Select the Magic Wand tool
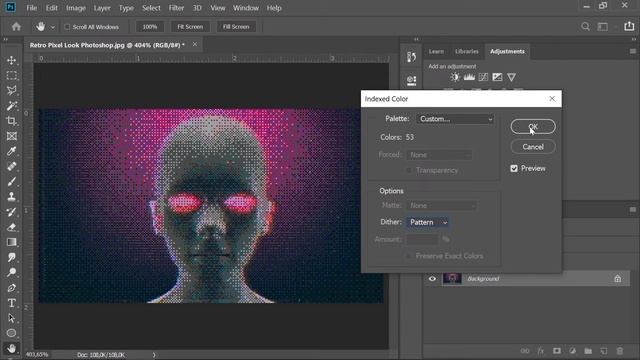This screenshot has width=640, height=360. point(11,106)
